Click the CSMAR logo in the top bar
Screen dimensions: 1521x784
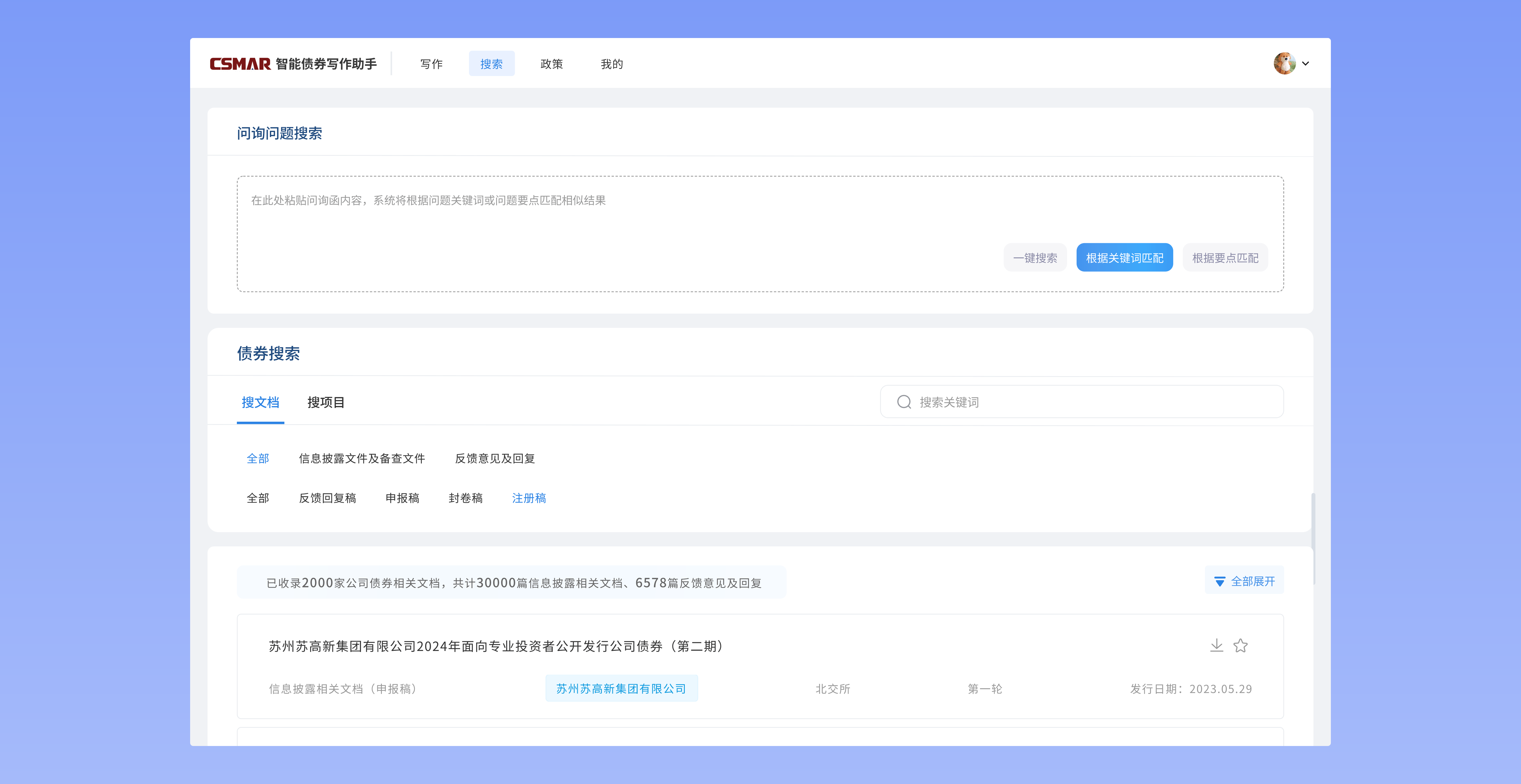pyautogui.click(x=240, y=63)
